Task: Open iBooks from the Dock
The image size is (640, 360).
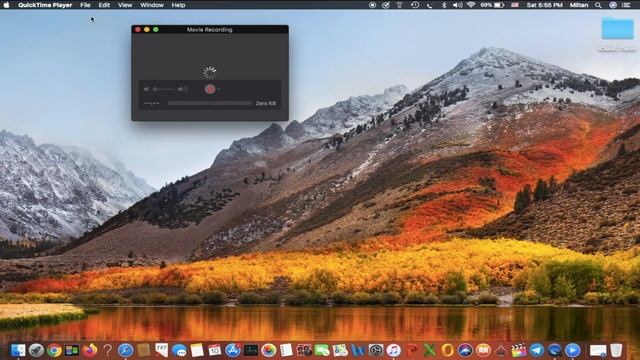Action: pos(483,350)
